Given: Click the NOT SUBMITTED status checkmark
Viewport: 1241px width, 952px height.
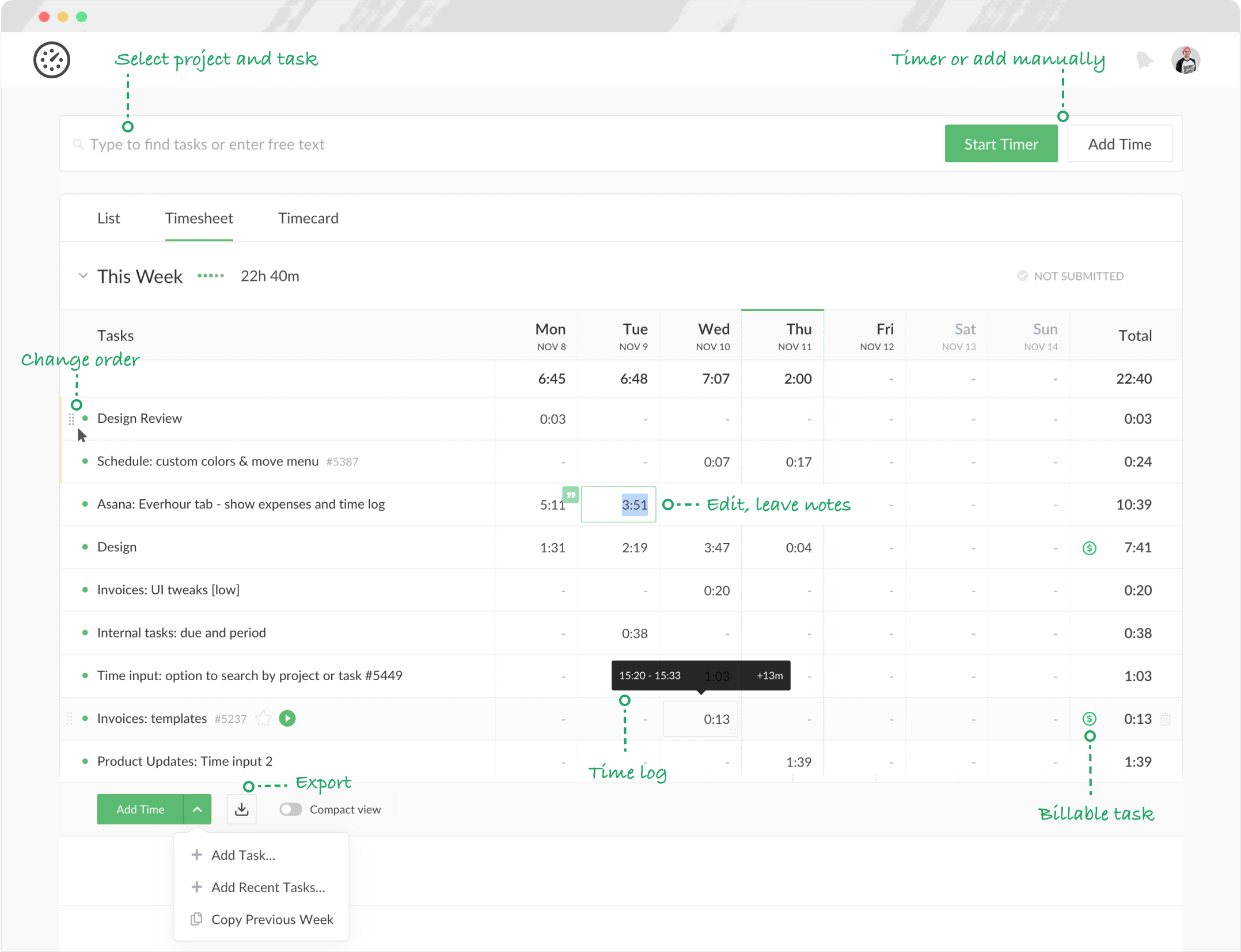Looking at the screenshot, I should pyautogui.click(x=1022, y=276).
